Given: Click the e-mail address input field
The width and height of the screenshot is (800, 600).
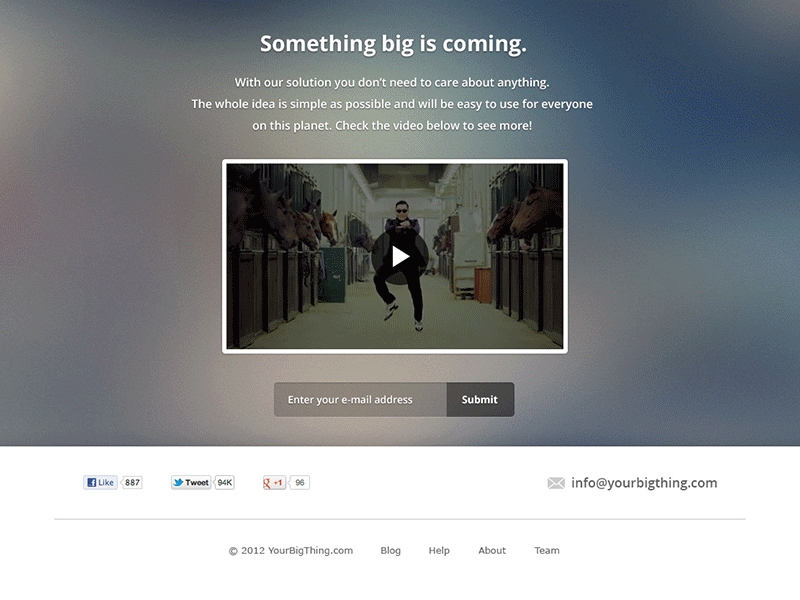Looking at the screenshot, I should tap(360, 399).
